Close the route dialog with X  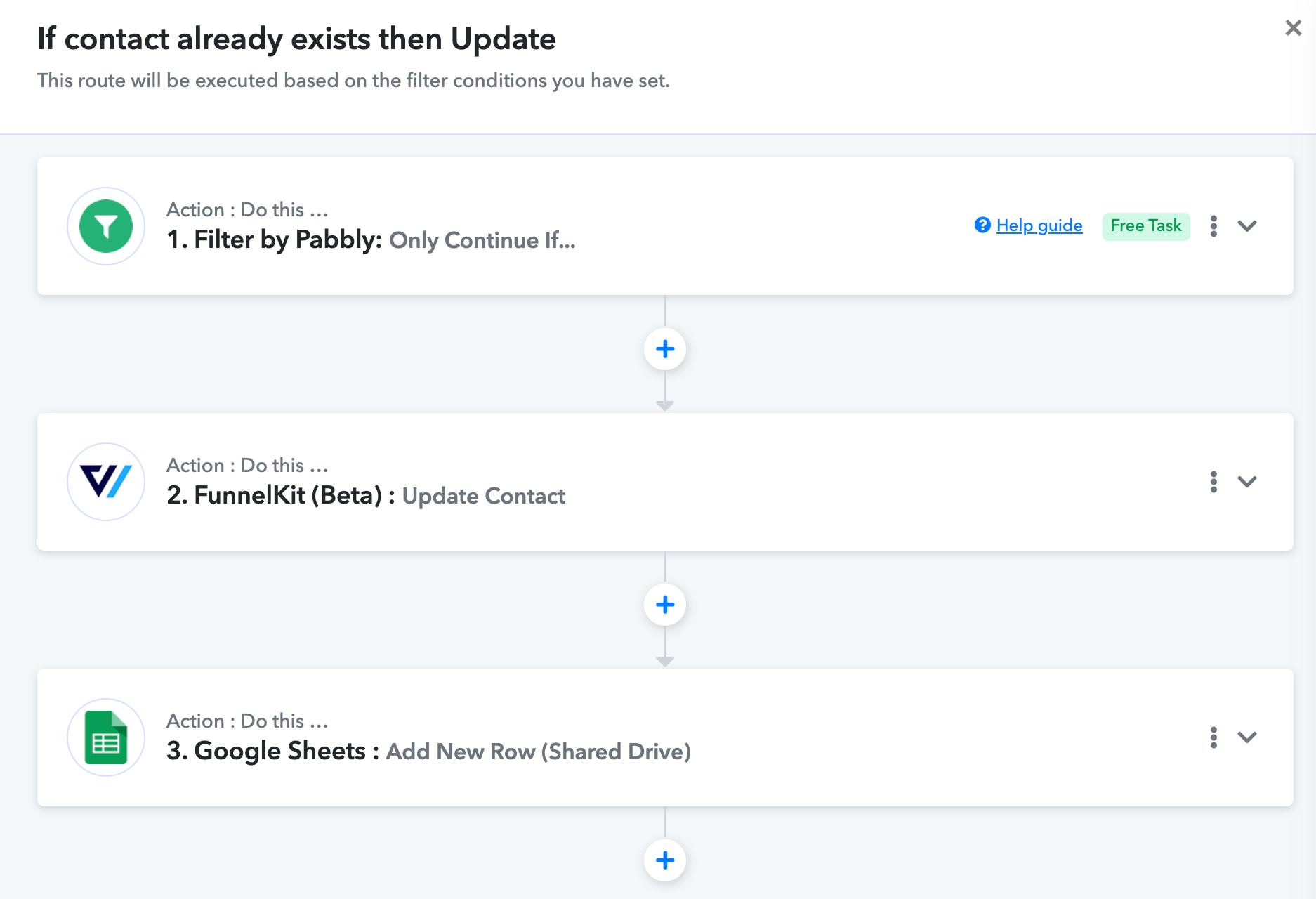click(1293, 28)
